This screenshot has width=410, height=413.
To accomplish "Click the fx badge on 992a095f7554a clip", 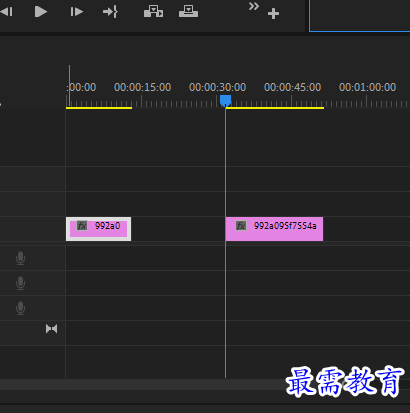I will (241, 226).
